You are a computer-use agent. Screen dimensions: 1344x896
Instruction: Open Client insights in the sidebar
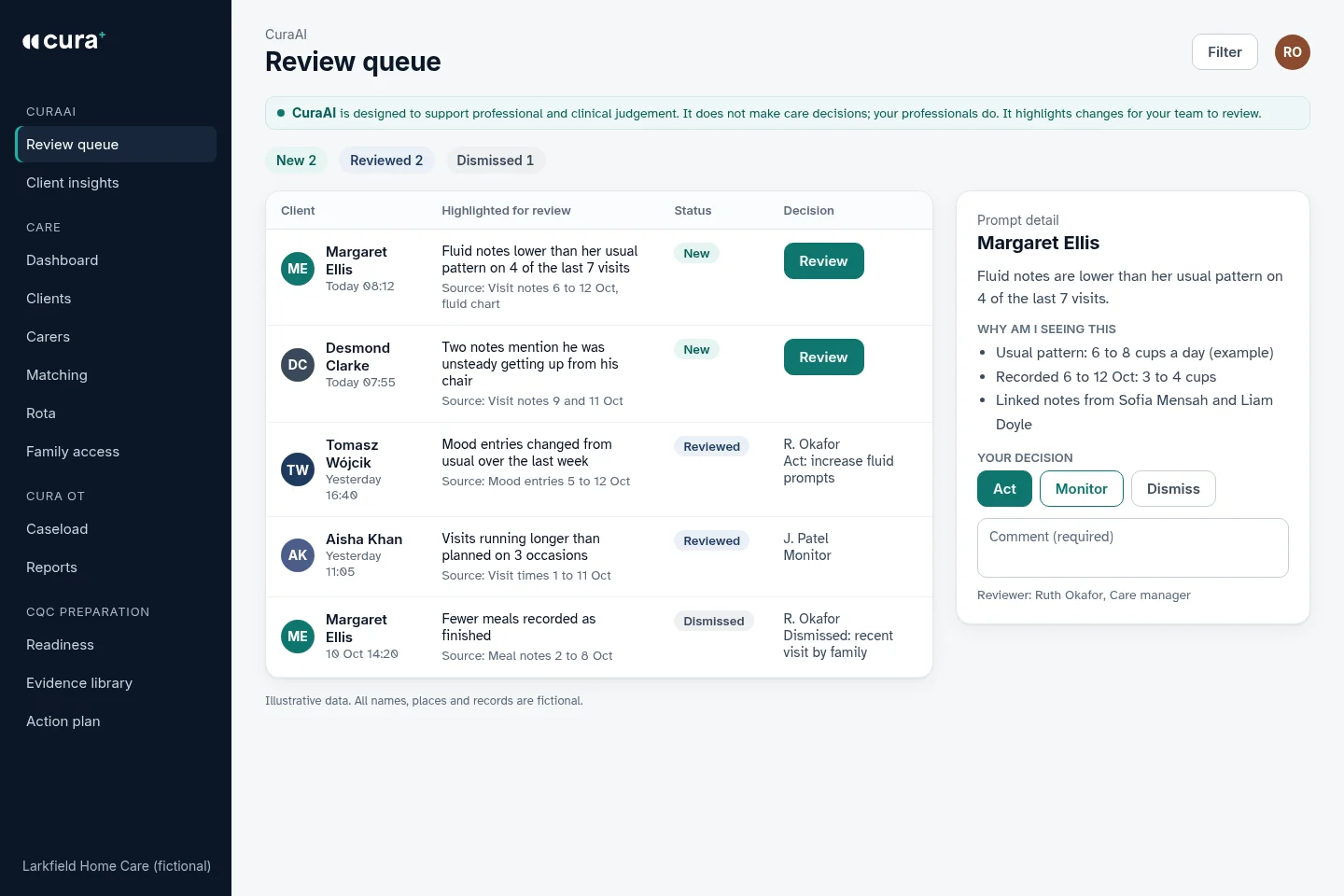(116, 183)
